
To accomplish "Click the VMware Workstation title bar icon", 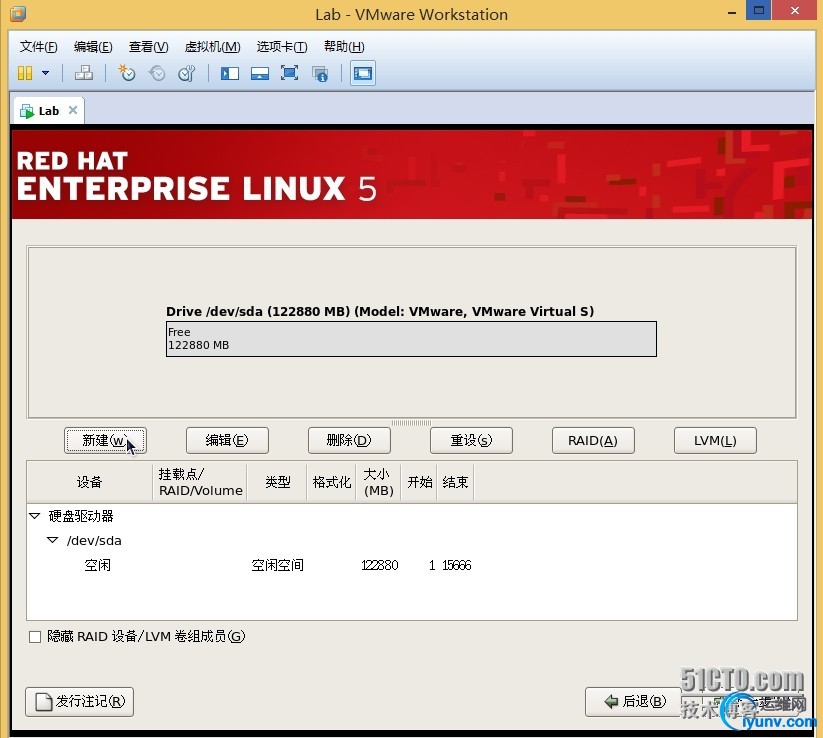I will [x=18, y=13].
